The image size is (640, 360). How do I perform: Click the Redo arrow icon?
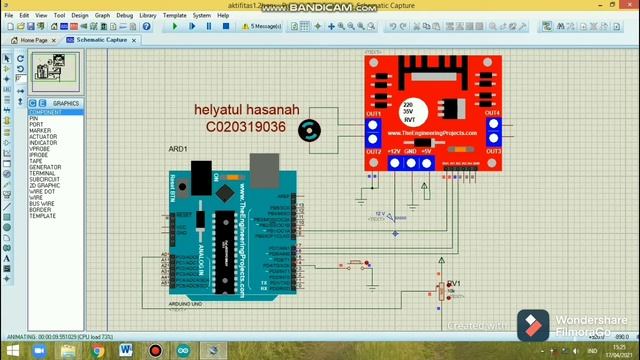click(x=403, y=27)
